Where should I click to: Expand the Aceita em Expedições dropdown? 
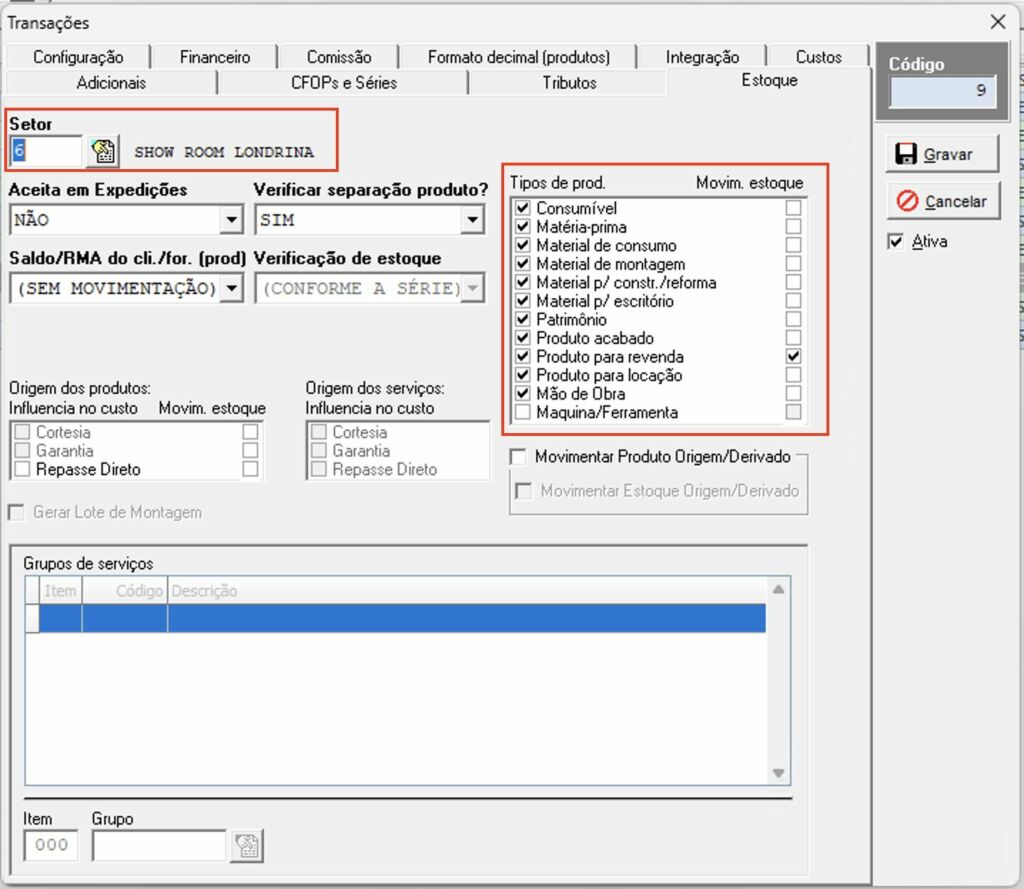231,219
